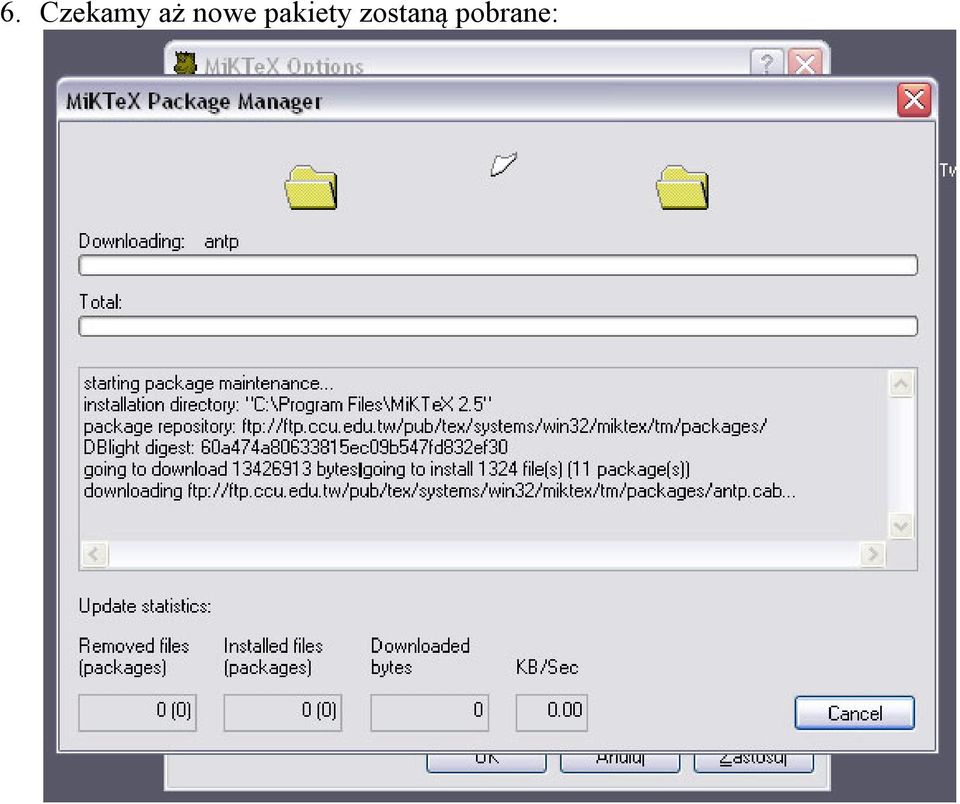Click the MiKTeX Options title bar icon
This screenshot has height=804, width=960.
[186, 63]
